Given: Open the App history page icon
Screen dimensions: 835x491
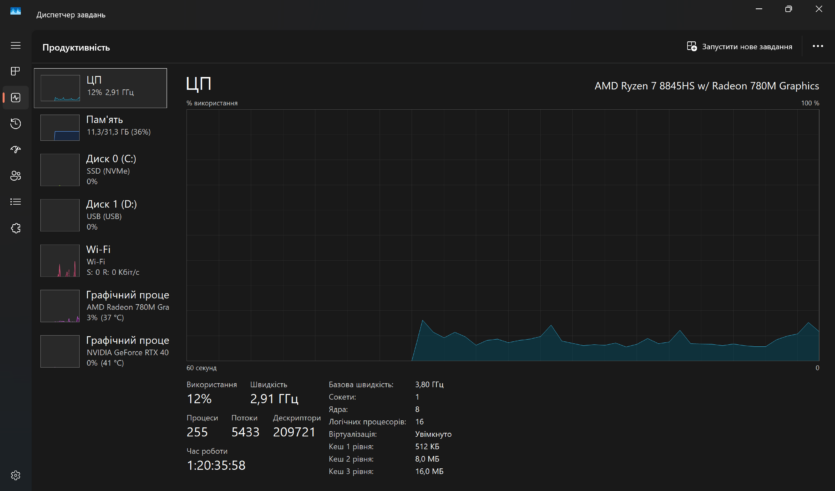Looking at the screenshot, I should (15, 124).
